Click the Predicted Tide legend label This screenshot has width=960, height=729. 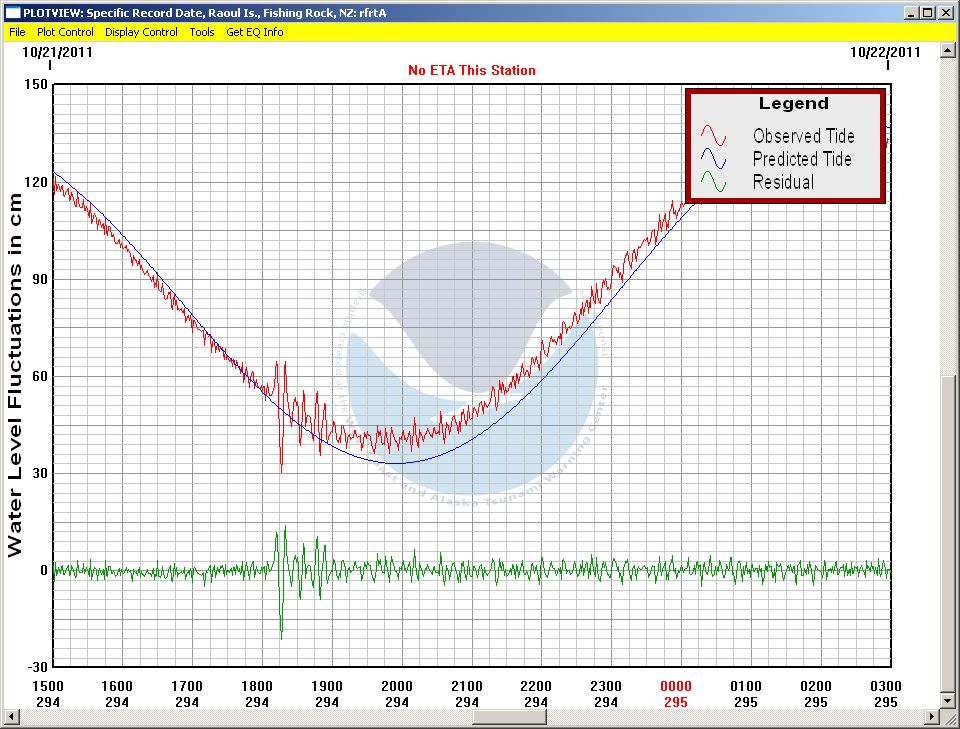[x=802, y=159]
